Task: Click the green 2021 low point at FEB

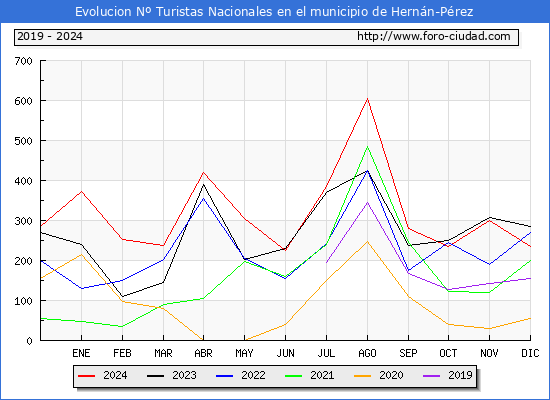Action: click(122, 327)
